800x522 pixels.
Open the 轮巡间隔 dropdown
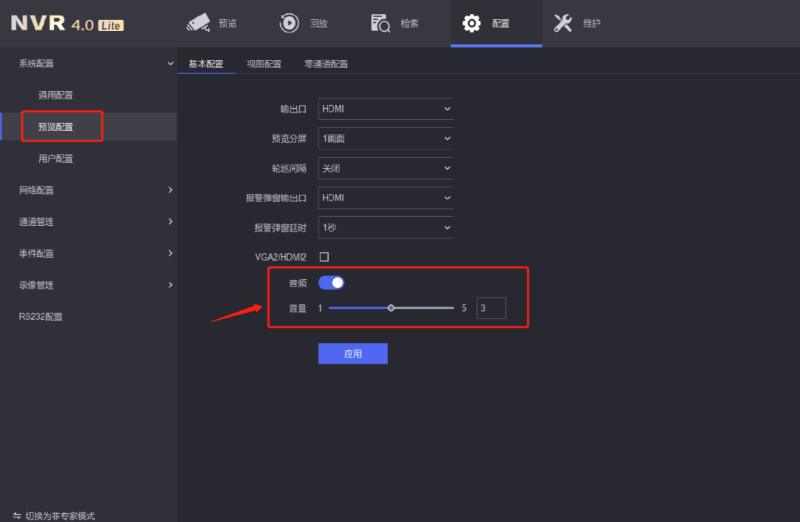click(x=386, y=168)
